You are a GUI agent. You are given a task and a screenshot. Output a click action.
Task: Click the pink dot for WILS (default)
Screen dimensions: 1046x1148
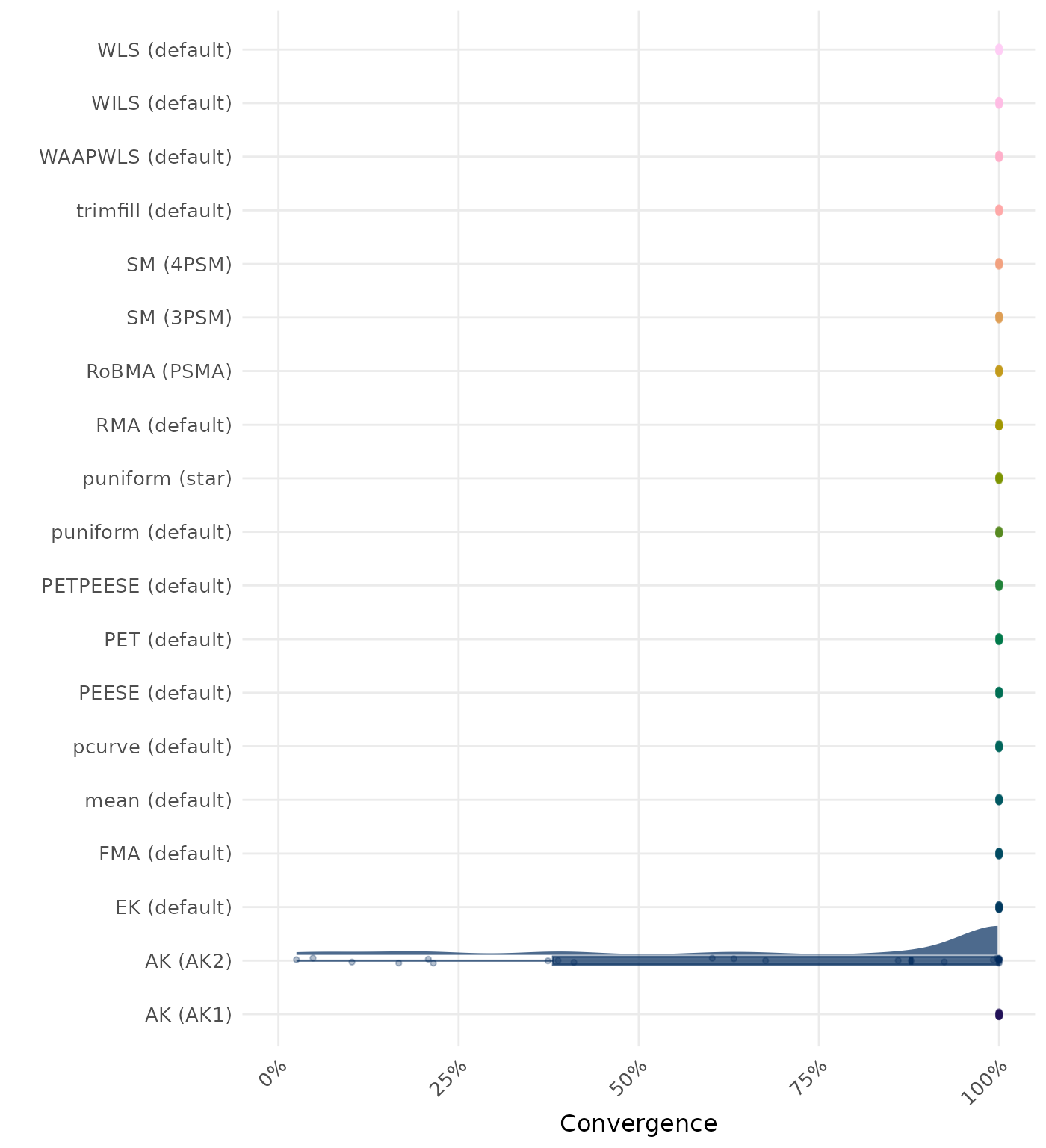click(x=998, y=103)
